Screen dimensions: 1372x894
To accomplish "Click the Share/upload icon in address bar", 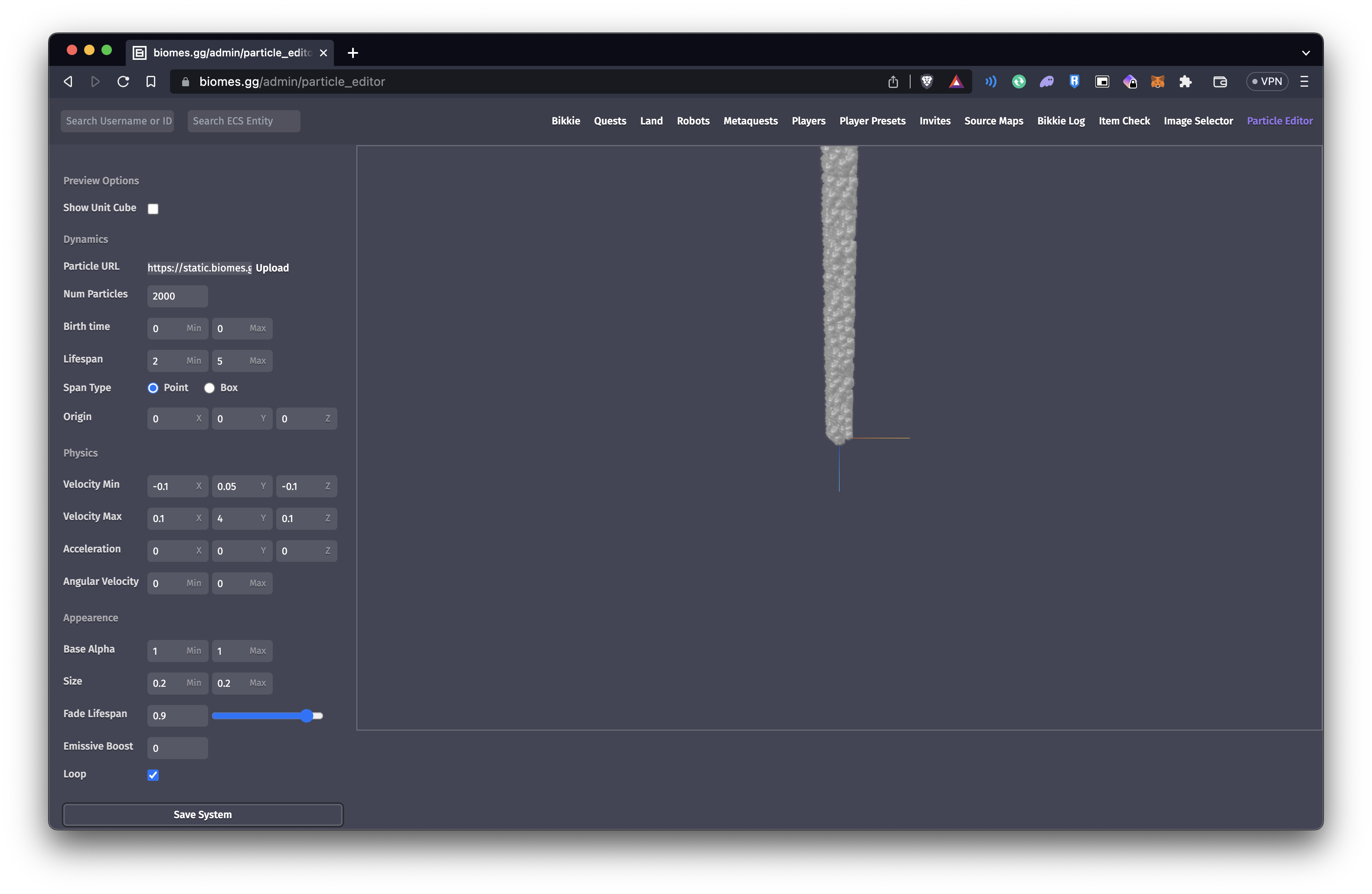I will coord(893,81).
